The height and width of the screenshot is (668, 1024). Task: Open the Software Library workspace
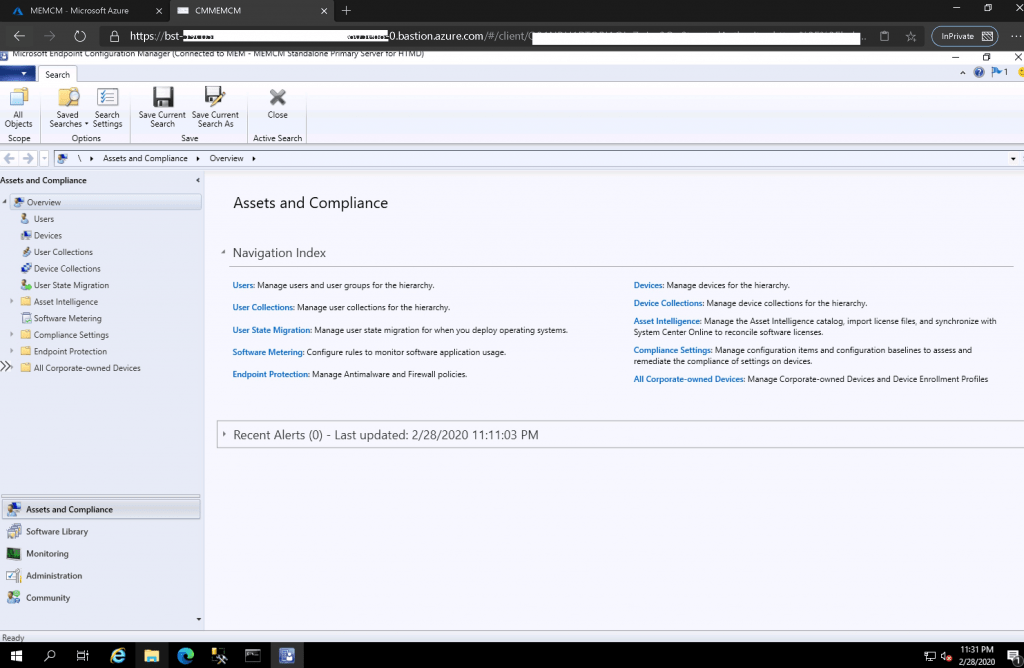click(56, 531)
